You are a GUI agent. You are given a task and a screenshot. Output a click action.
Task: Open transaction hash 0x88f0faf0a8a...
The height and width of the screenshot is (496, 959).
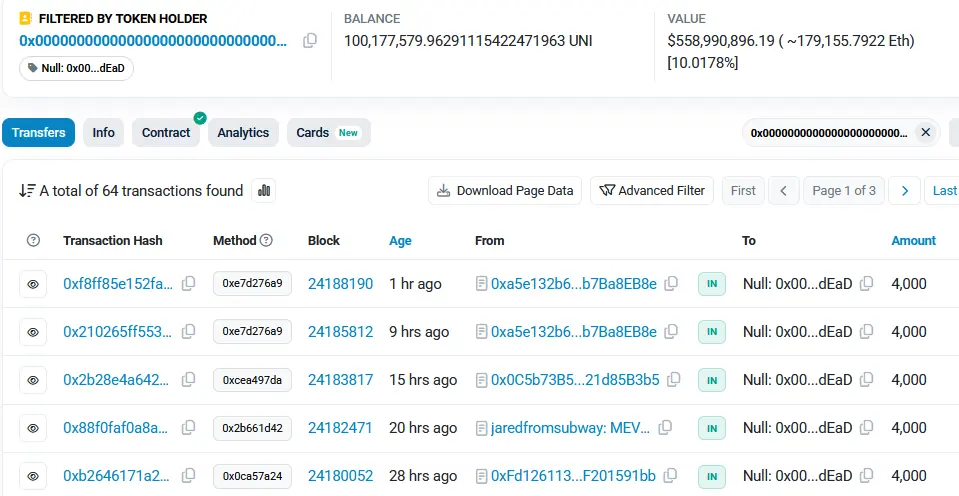(x=116, y=428)
